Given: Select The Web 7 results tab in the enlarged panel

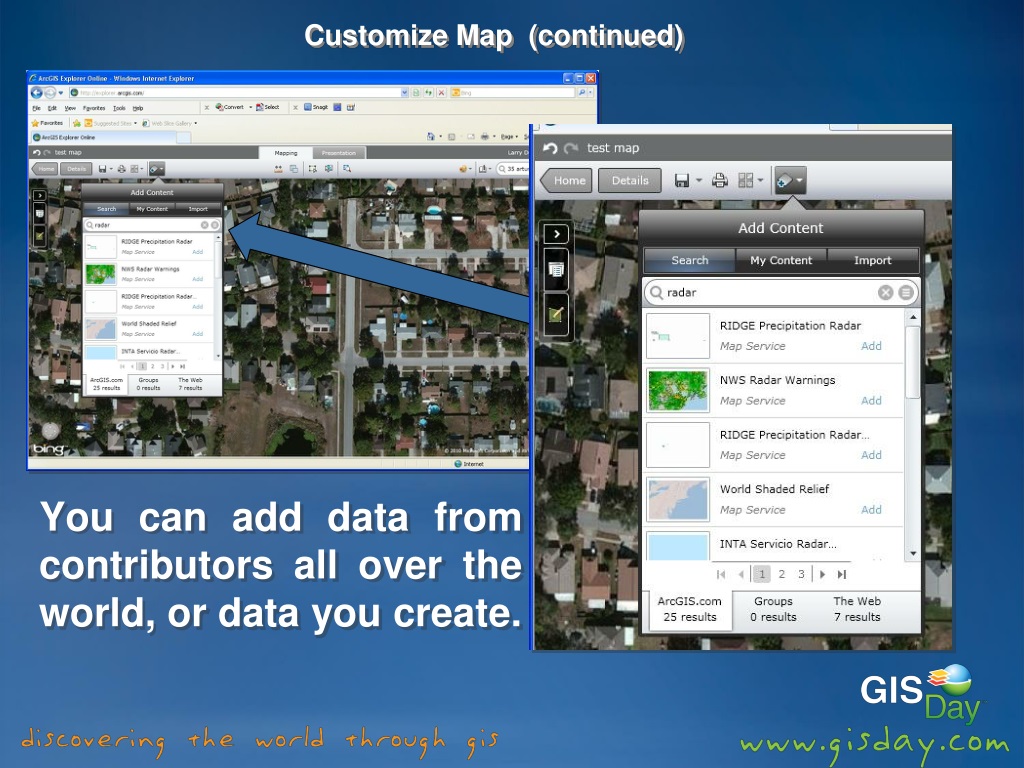Looking at the screenshot, I should click(x=857, y=609).
